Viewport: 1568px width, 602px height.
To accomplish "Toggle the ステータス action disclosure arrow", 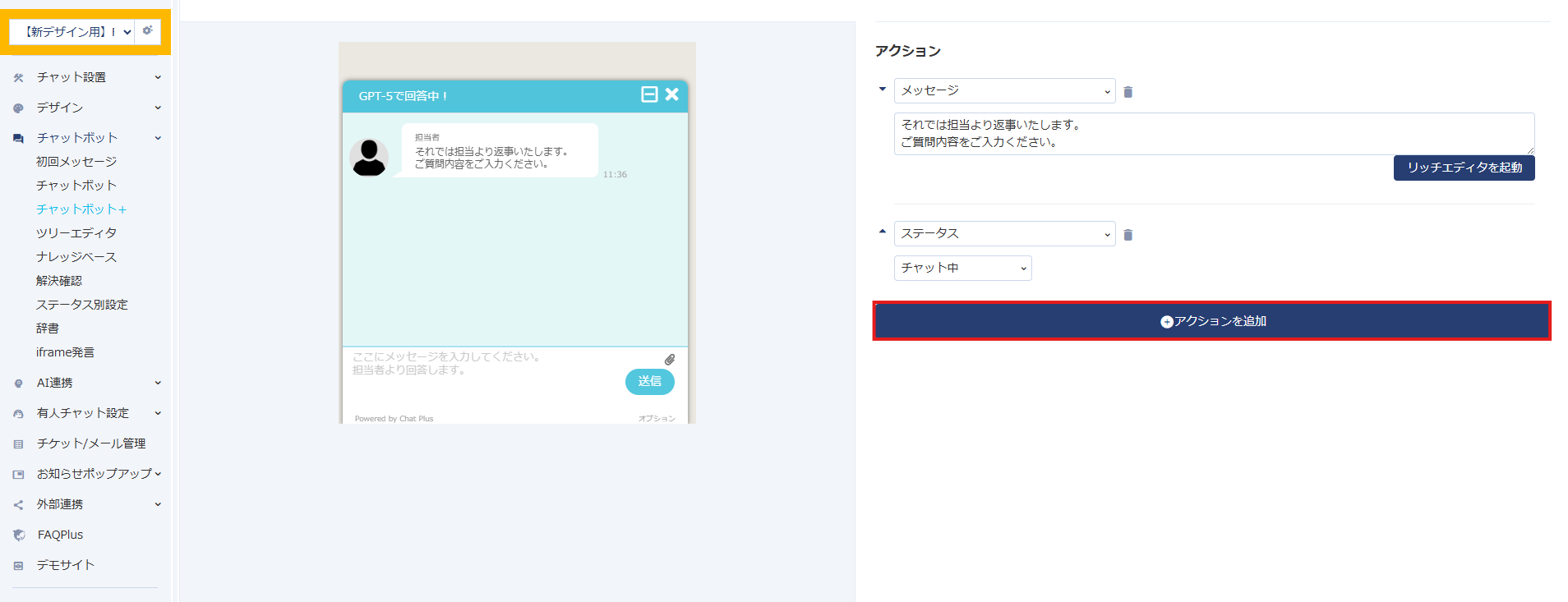I will point(883,232).
